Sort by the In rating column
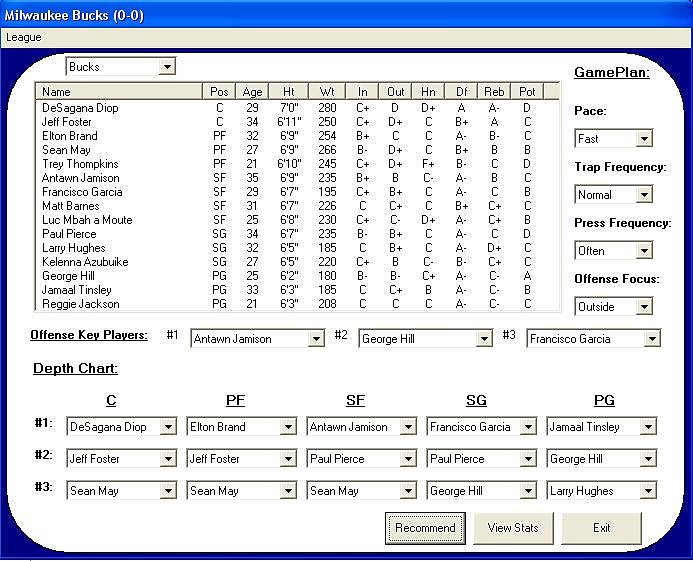Screen dimensions: 693x561 (362, 92)
